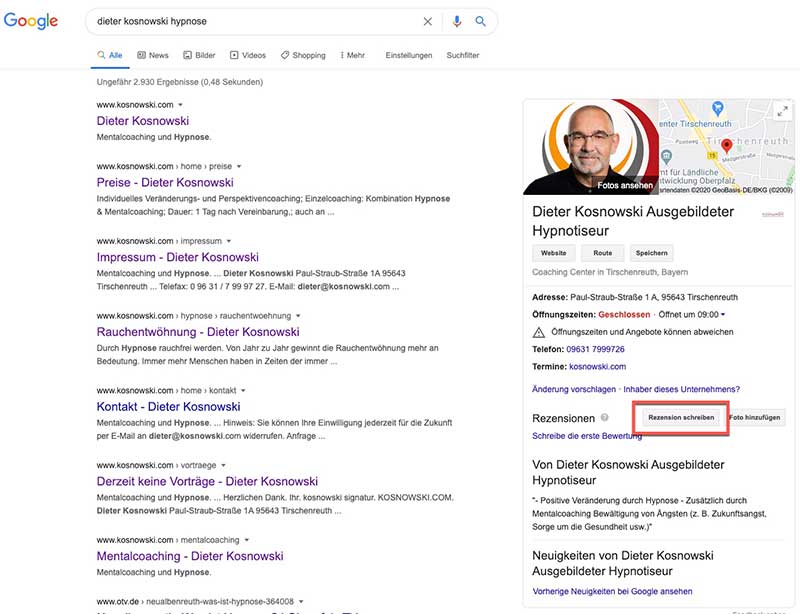This screenshot has width=800, height=614.
Task: Click the help icon next to Rezensionen
Action: tap(604, 418)
